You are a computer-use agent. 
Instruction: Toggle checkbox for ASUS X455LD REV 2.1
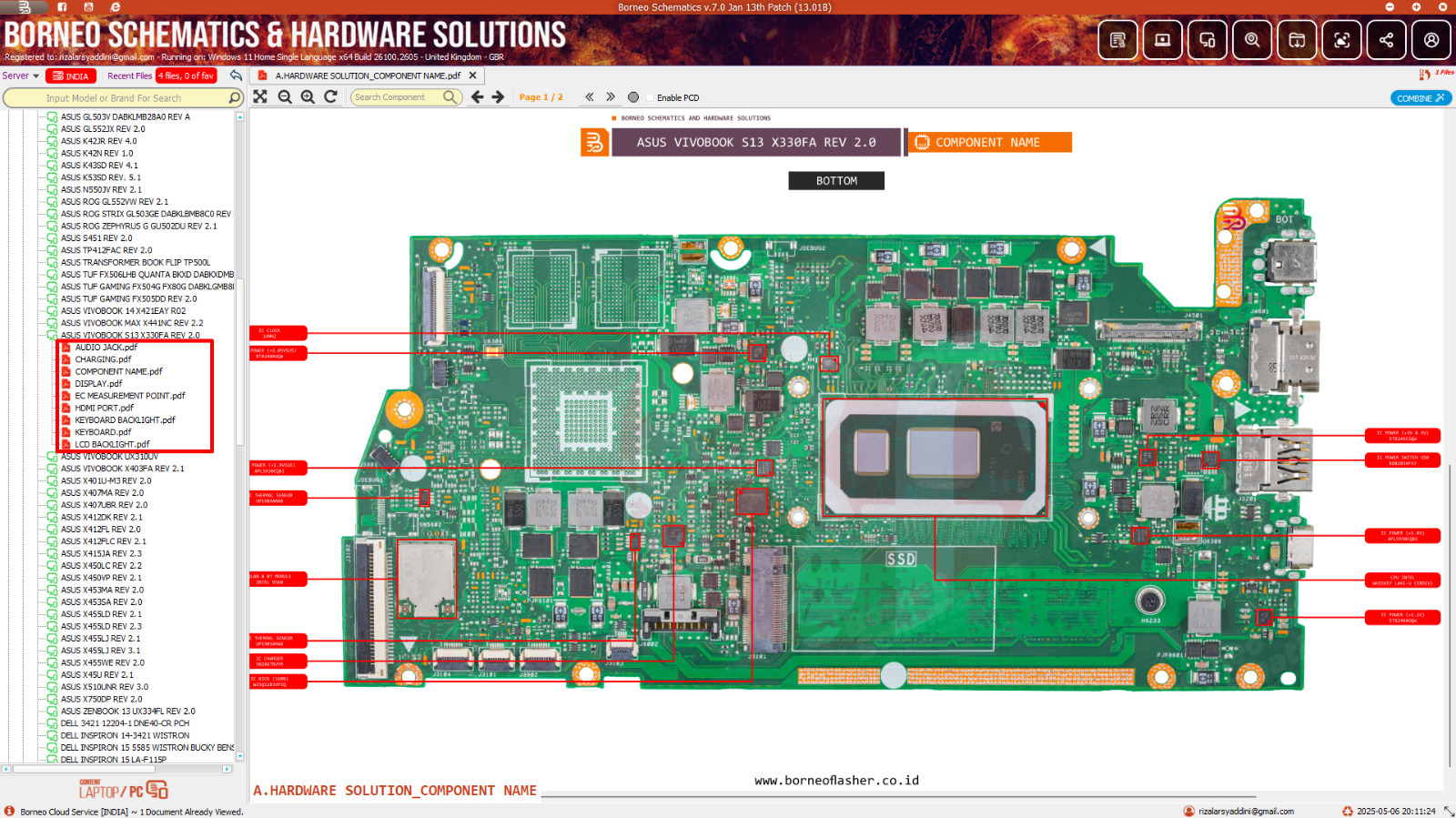(x=53, y=614)
